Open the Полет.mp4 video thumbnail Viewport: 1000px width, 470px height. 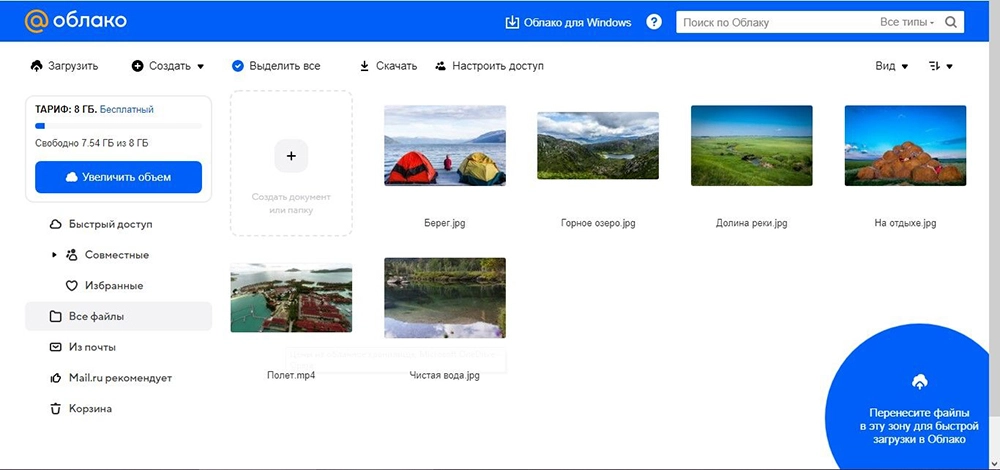tap(291, 298)
